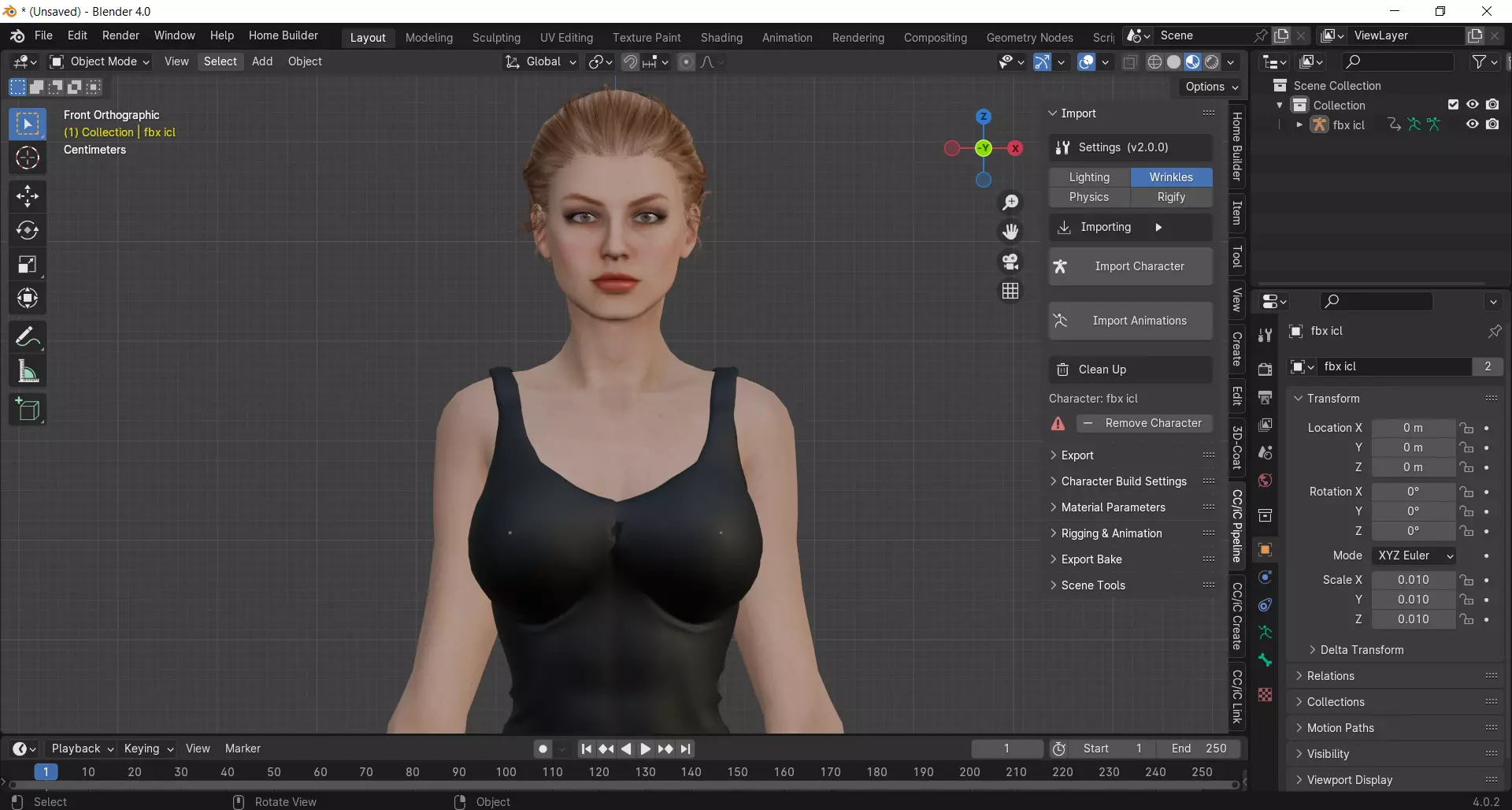Uncheck the Collection exclude checkbox
Image resolution: width=1512 pixels, height=810 pixels.
coord(1453,105)
